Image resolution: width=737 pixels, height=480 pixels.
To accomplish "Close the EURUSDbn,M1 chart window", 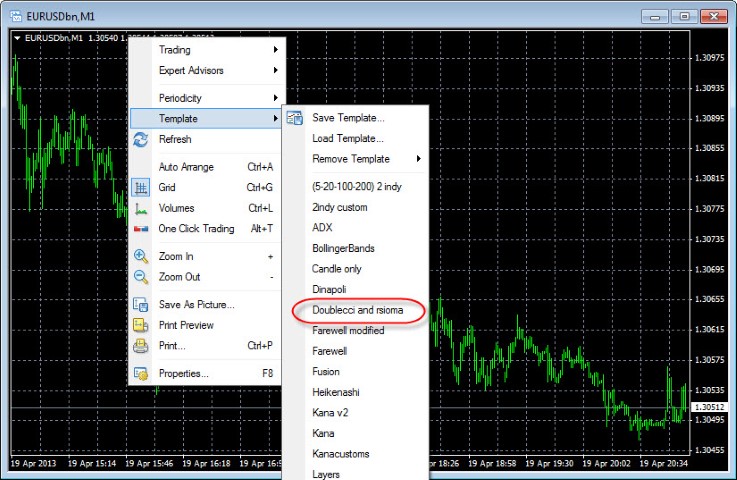I will click(713, 16).
